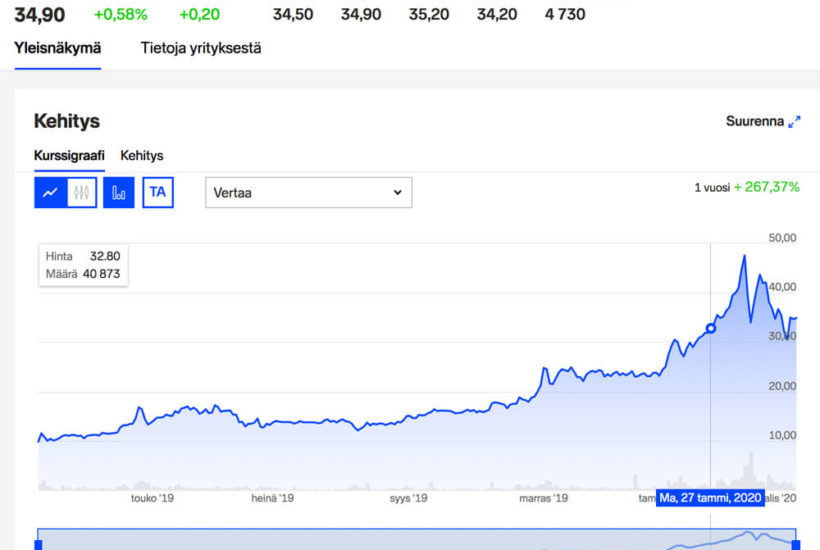Click the Ma, 27 tammi, 2020 date label
The height and width of the screenshot is (550, 820).
click(x=710, y=498)
